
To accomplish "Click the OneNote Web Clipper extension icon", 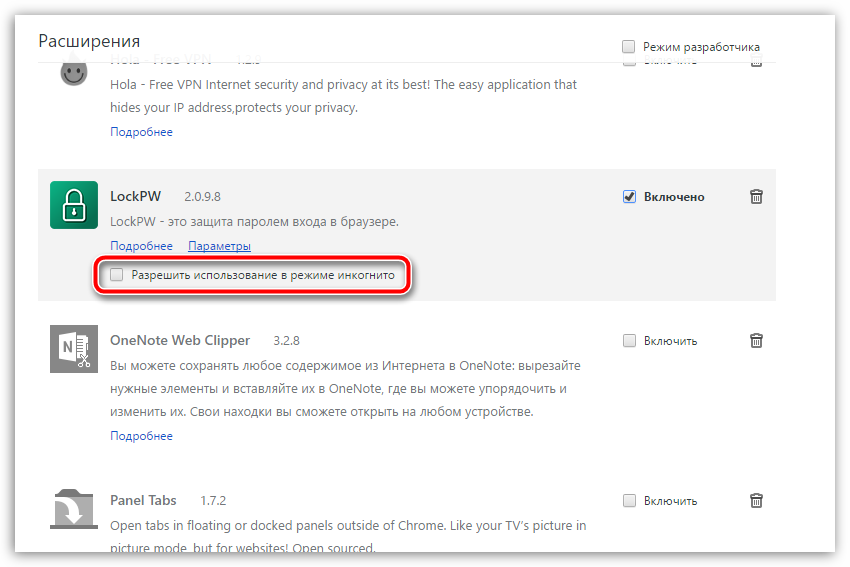I will [x=74, y=349].
